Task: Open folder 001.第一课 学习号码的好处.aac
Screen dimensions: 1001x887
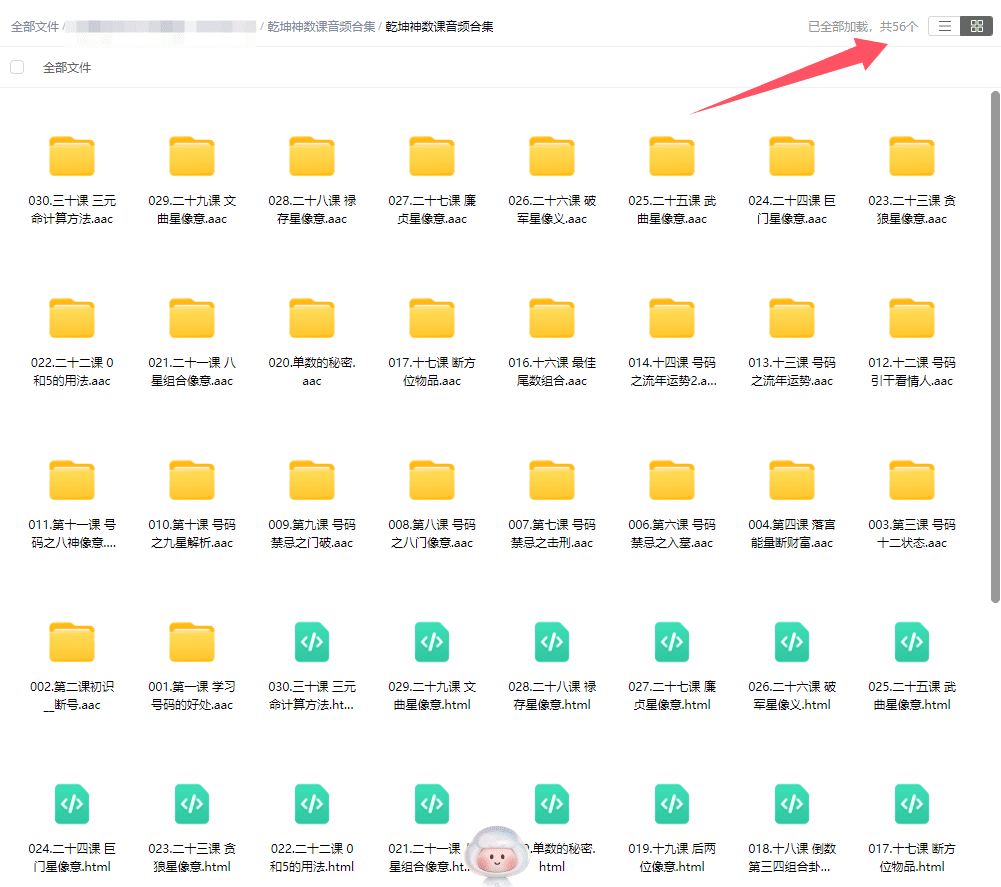Action: click(192, 643)
